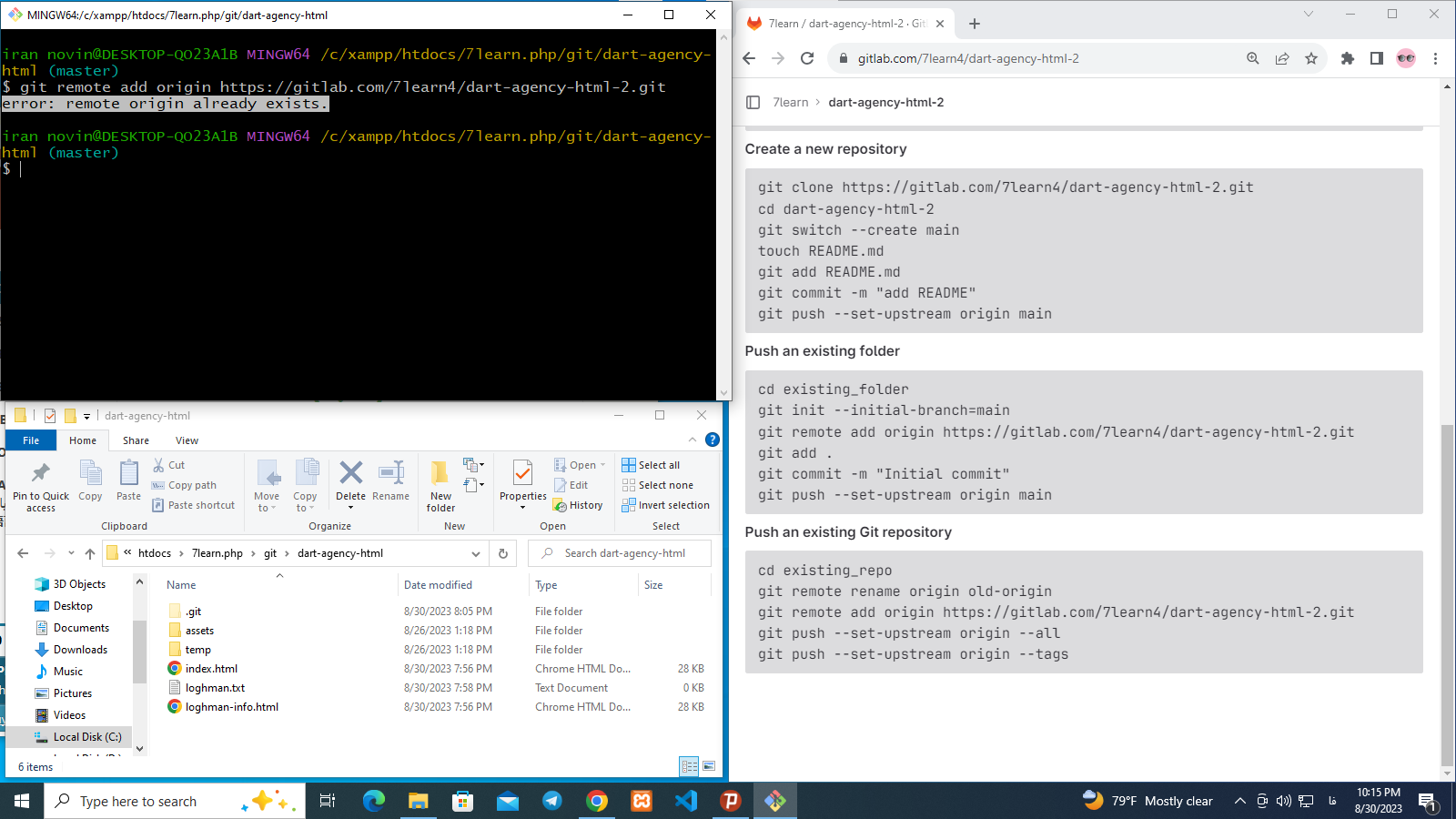The image size is (1456, 819).
Task: Click History in the Open group
Action: tap(579, 505)
